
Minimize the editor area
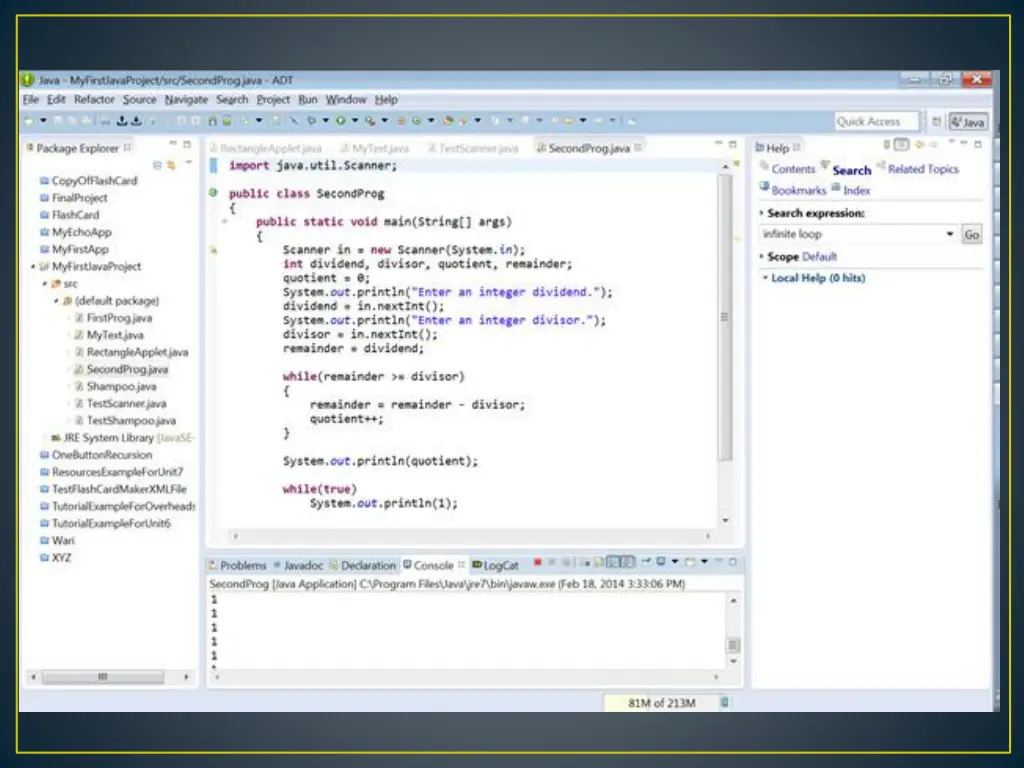coord(718,143)
